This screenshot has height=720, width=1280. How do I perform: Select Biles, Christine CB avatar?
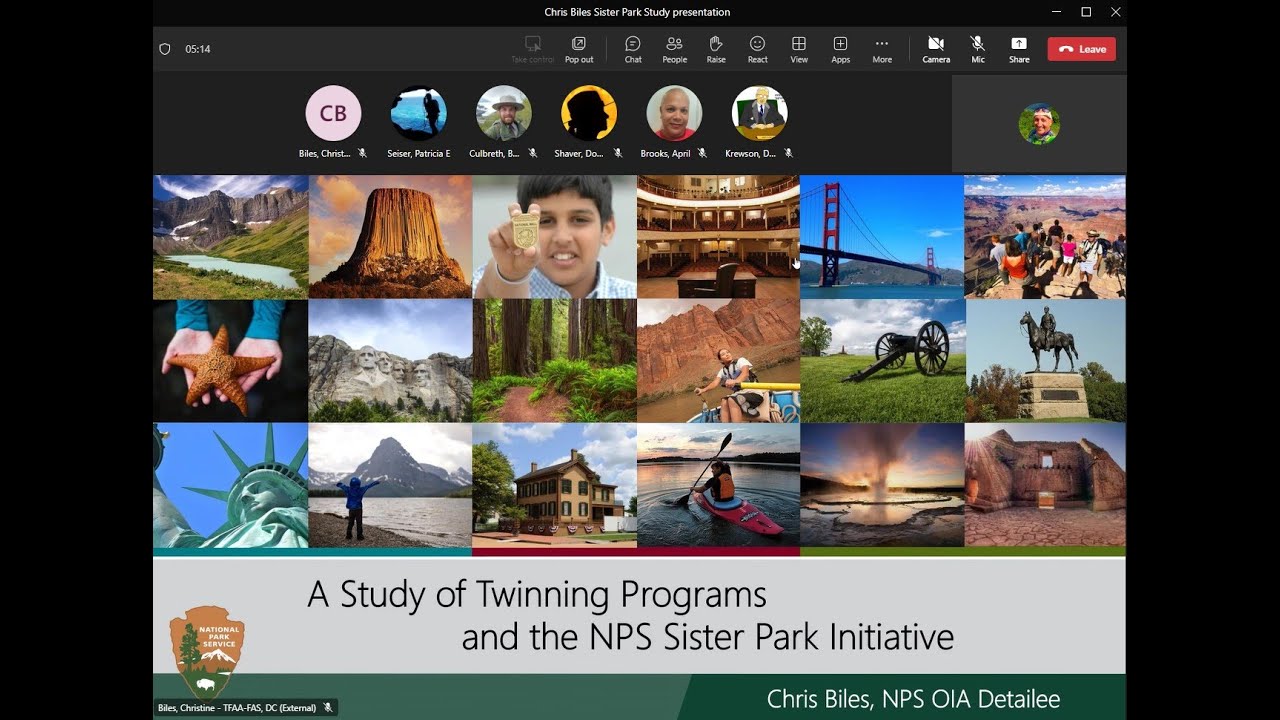(333, 113)
